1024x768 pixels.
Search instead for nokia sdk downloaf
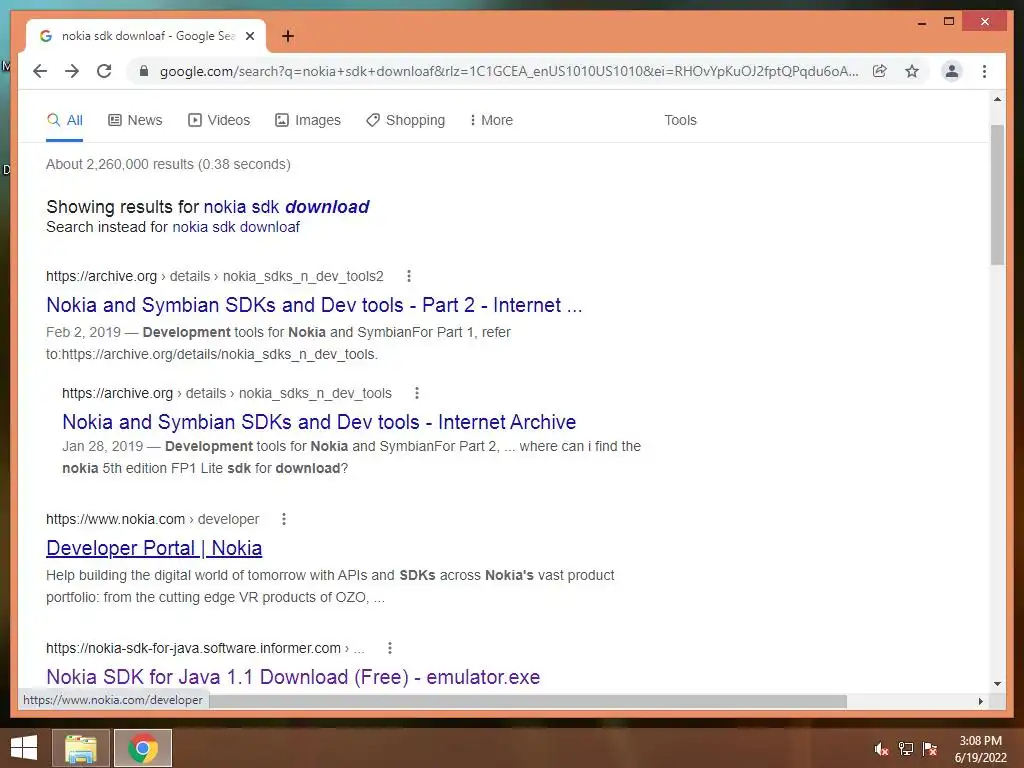click(x=236, y=227)
